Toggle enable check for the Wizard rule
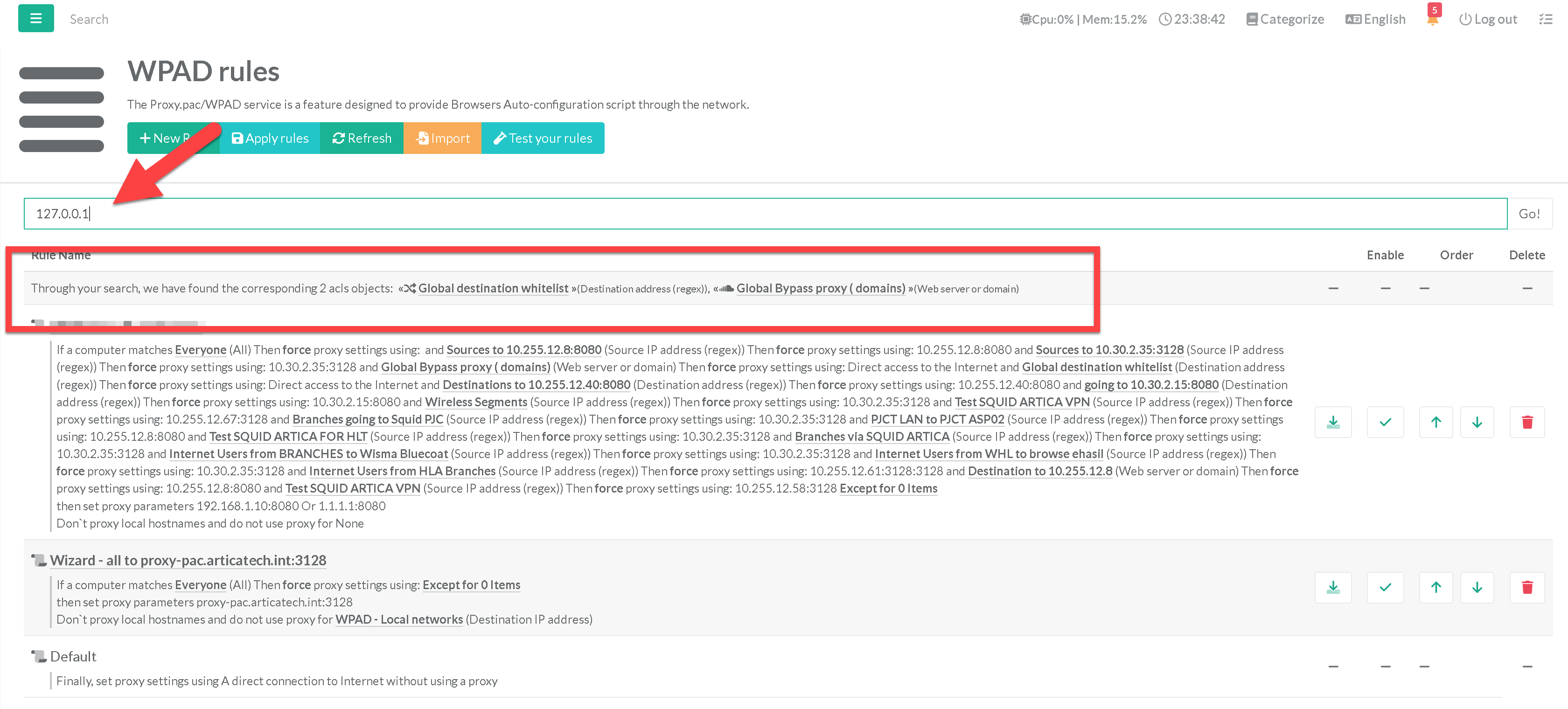 coord(1385,587)
